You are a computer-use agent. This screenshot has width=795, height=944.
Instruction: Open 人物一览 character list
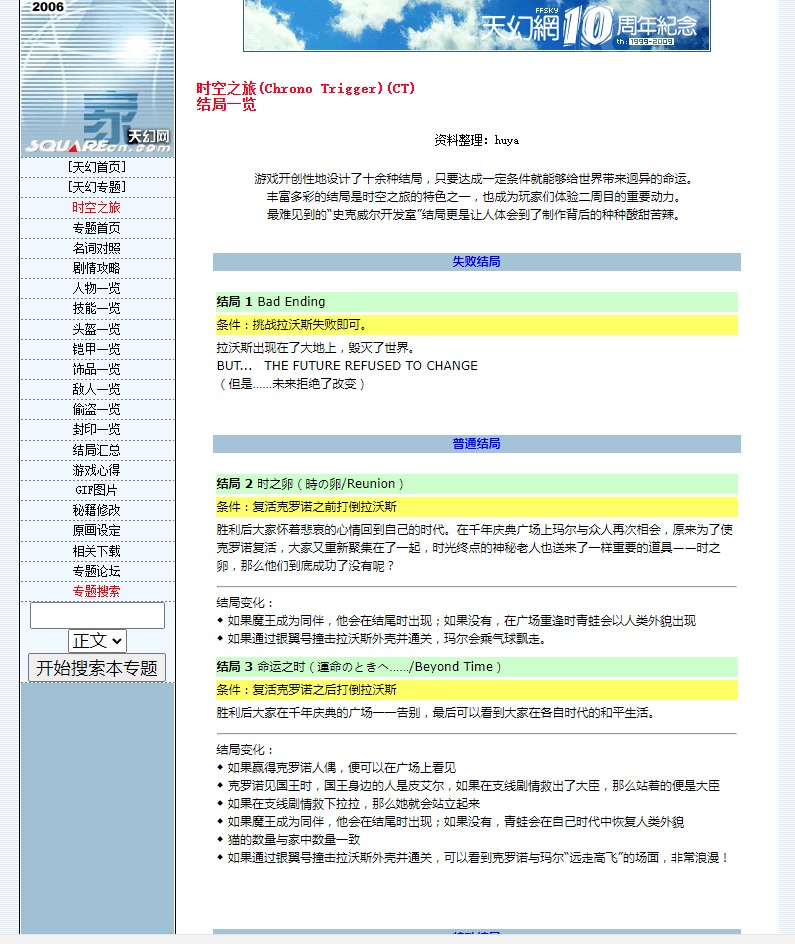tap(97, 288)
